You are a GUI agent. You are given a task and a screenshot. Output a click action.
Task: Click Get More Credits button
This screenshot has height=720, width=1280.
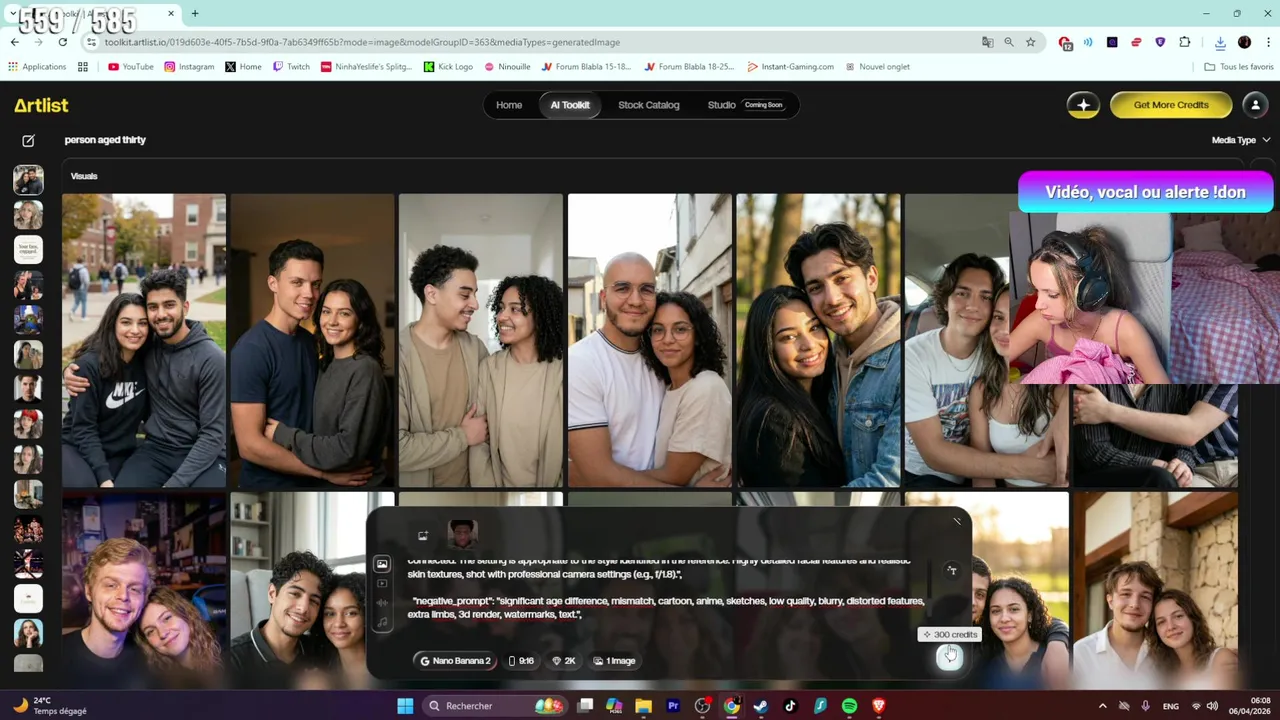click(1171, 105)
